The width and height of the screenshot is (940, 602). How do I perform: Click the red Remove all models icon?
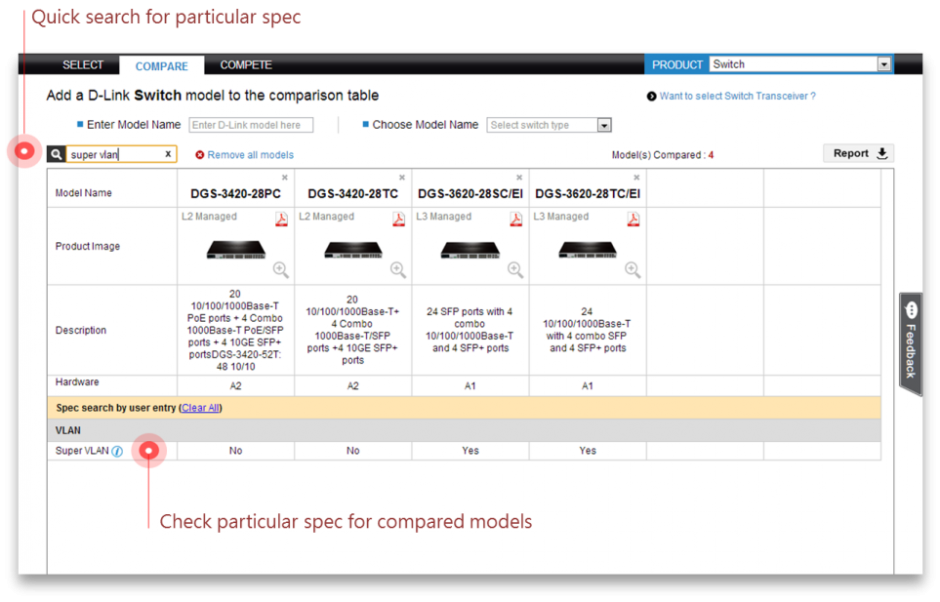[x=200, y=155]
